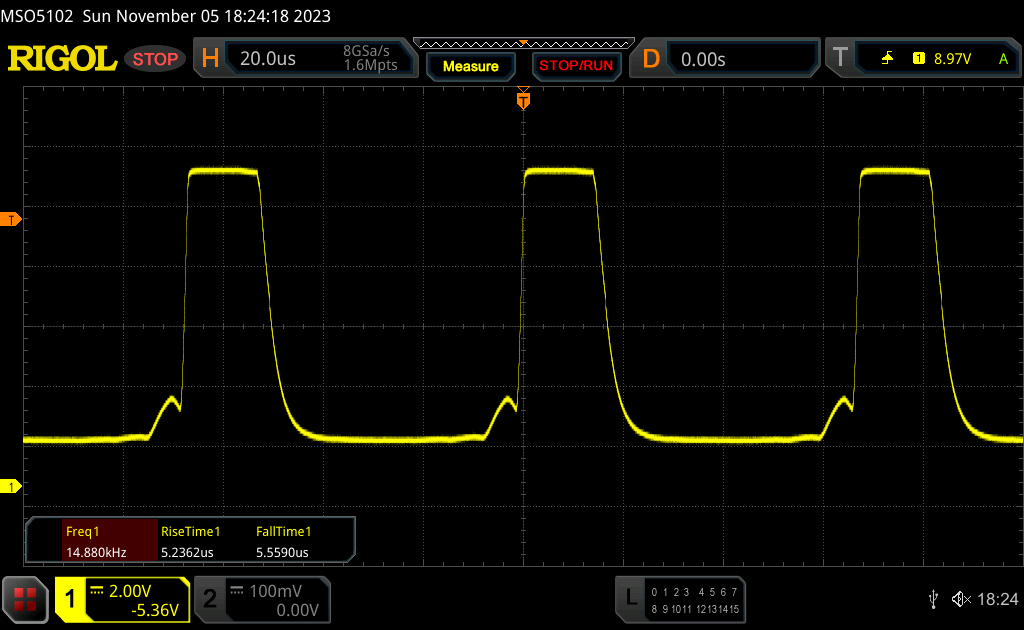Screen dimensions: 1024x630
Task: Click the USB connection status icon
Action: [x=933, y=599]
